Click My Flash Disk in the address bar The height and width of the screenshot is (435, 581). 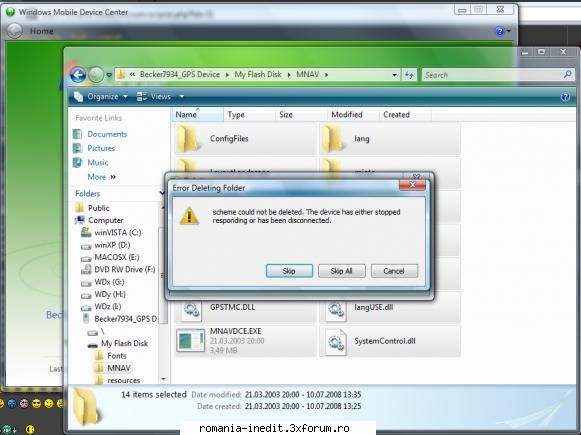pyautogui.click(x=258, y=74)
